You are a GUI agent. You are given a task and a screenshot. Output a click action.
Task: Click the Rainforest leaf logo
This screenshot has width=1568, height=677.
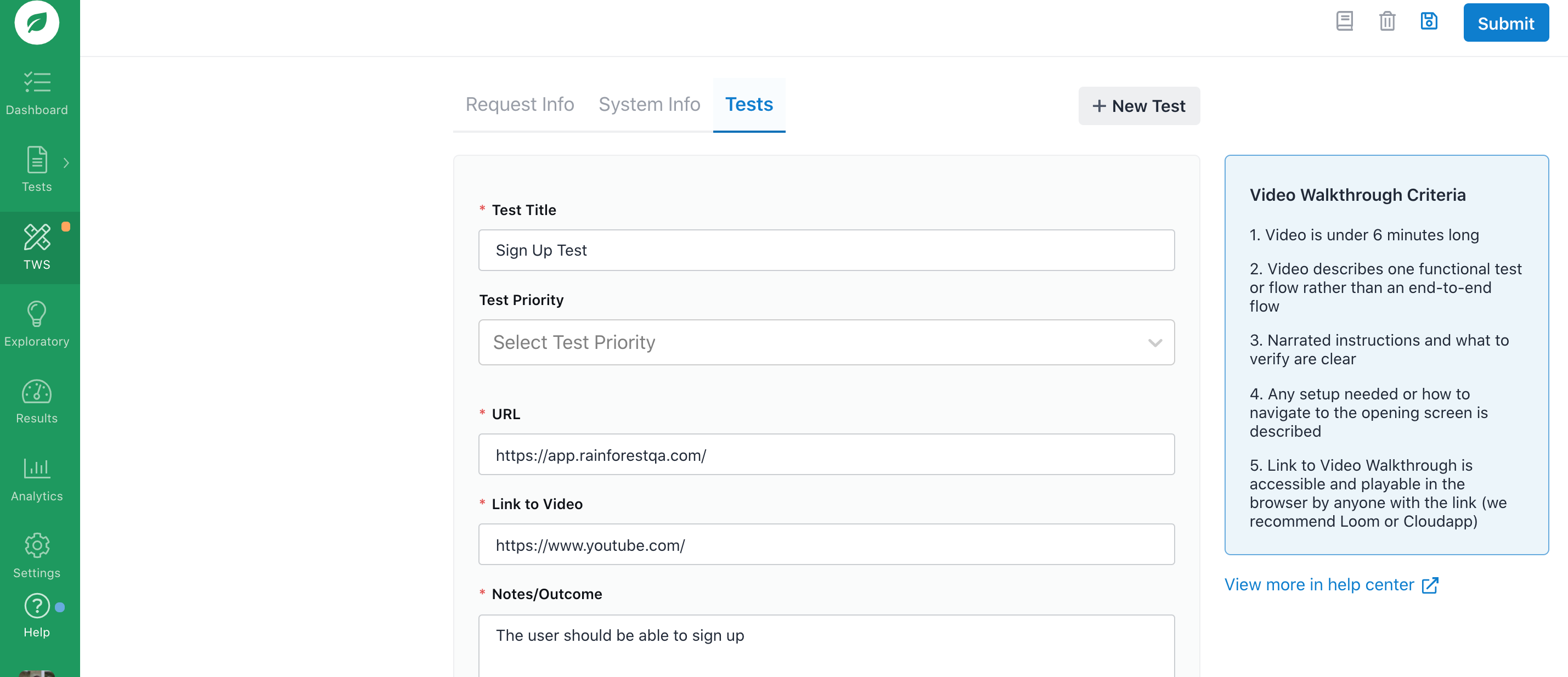point(37,22)
